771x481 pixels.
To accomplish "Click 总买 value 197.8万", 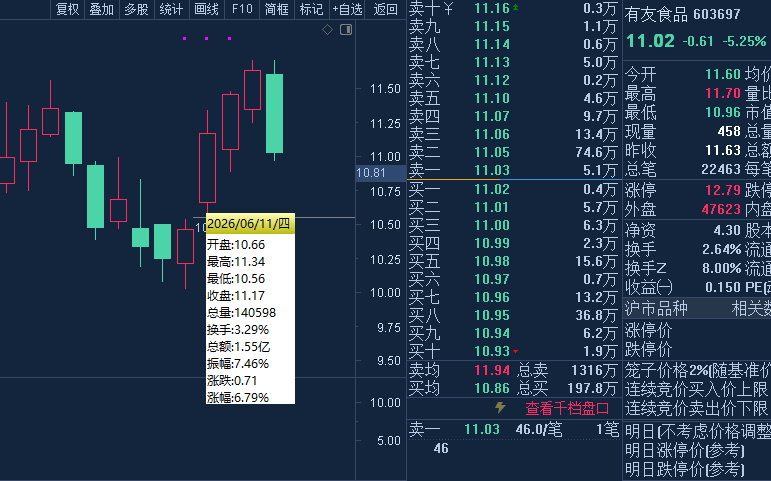I will tap(592, 389).
